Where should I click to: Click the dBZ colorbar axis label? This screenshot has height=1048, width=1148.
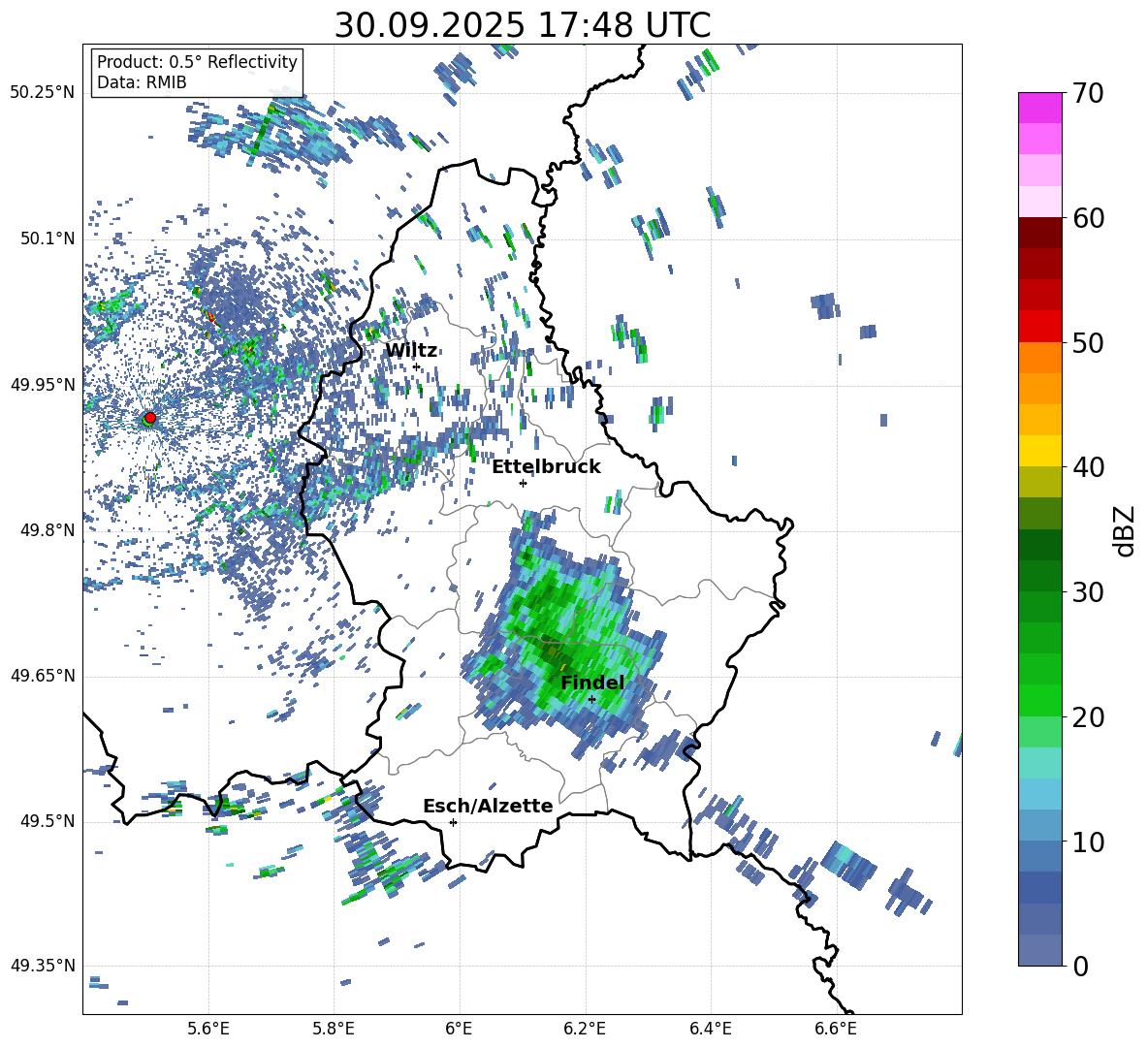(x=1125, y=530)
